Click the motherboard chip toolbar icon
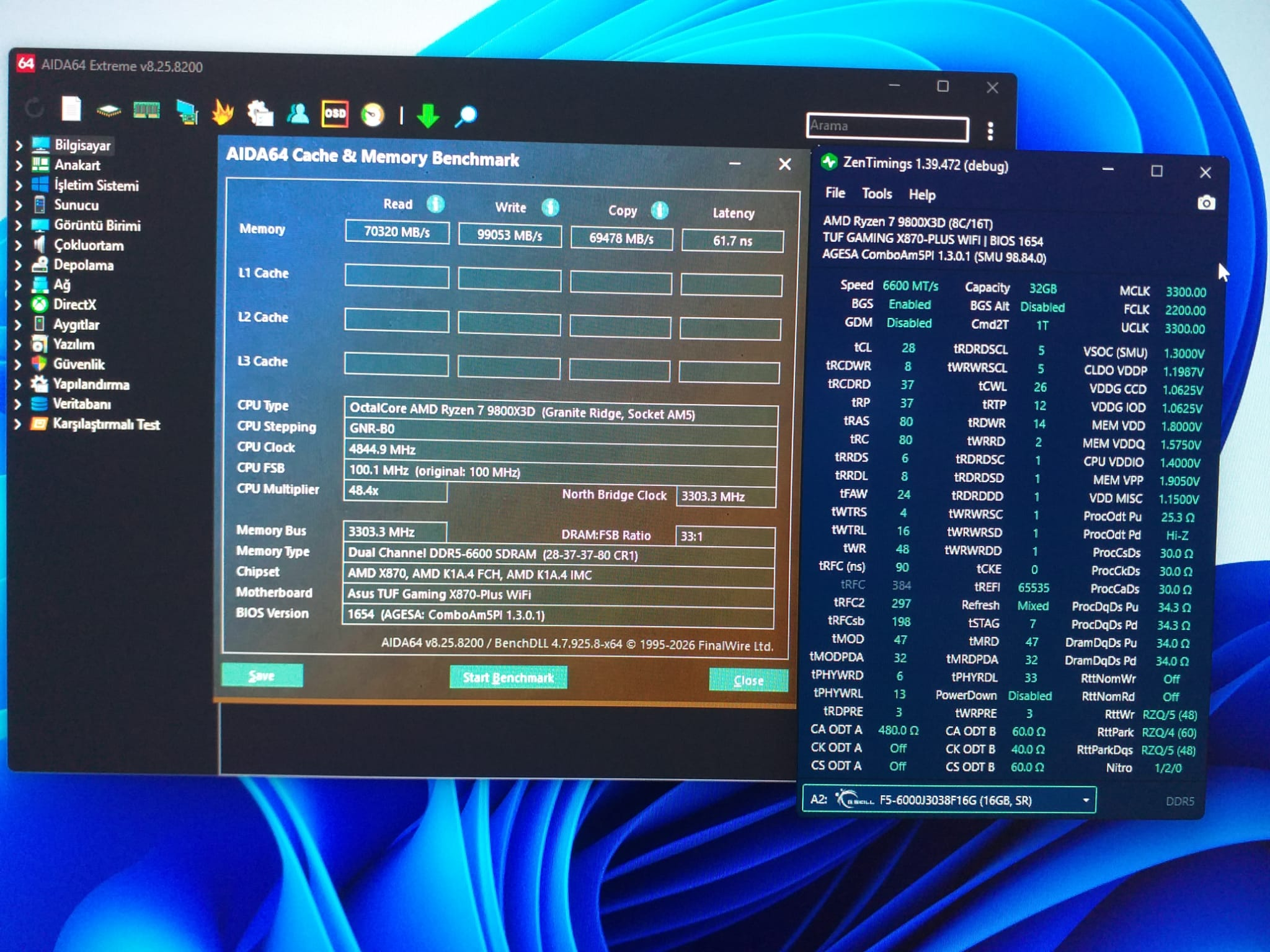Screen dimensions: 1270x952 click(109, 112)
